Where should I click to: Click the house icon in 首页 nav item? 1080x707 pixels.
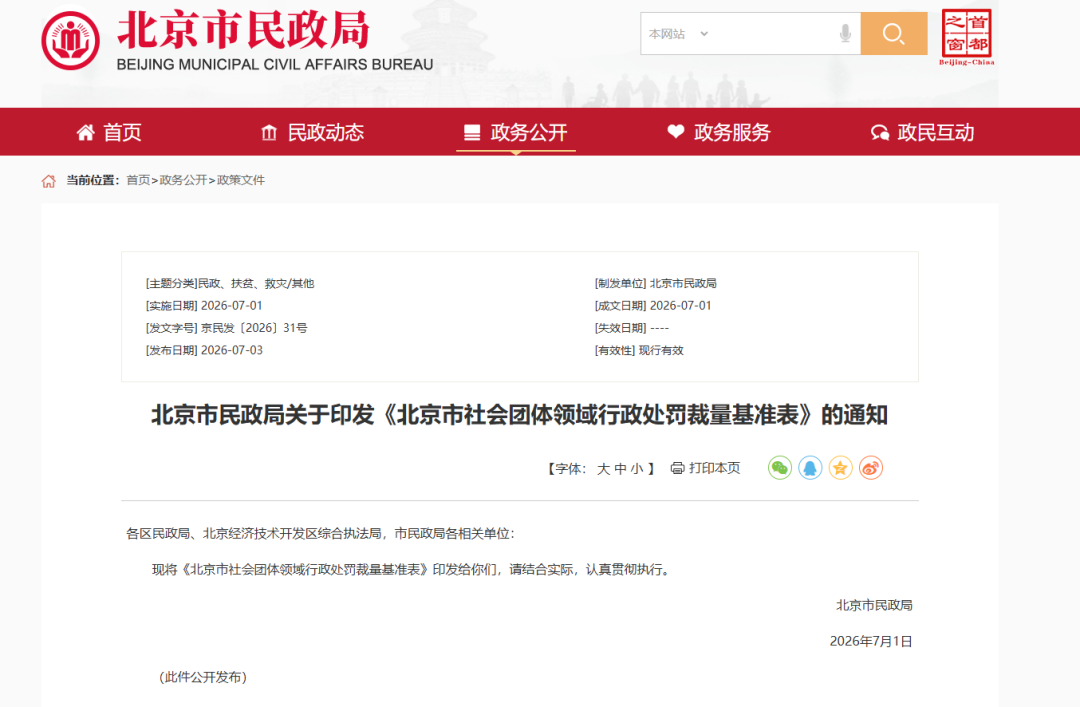(85, 132)
